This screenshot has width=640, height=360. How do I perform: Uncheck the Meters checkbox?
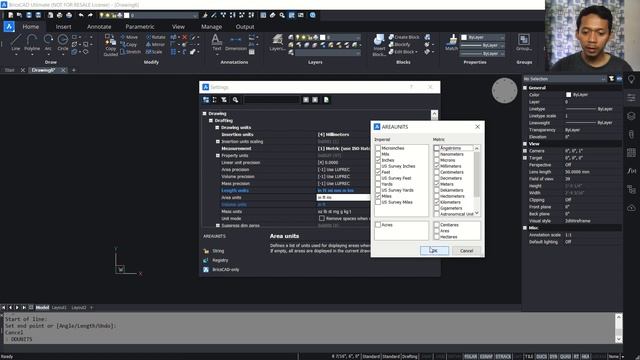[437, 184]
